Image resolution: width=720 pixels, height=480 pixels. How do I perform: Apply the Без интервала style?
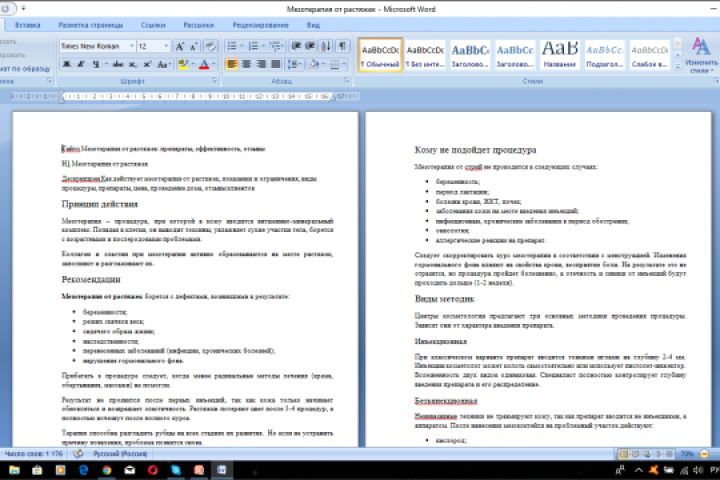(425, 55)
